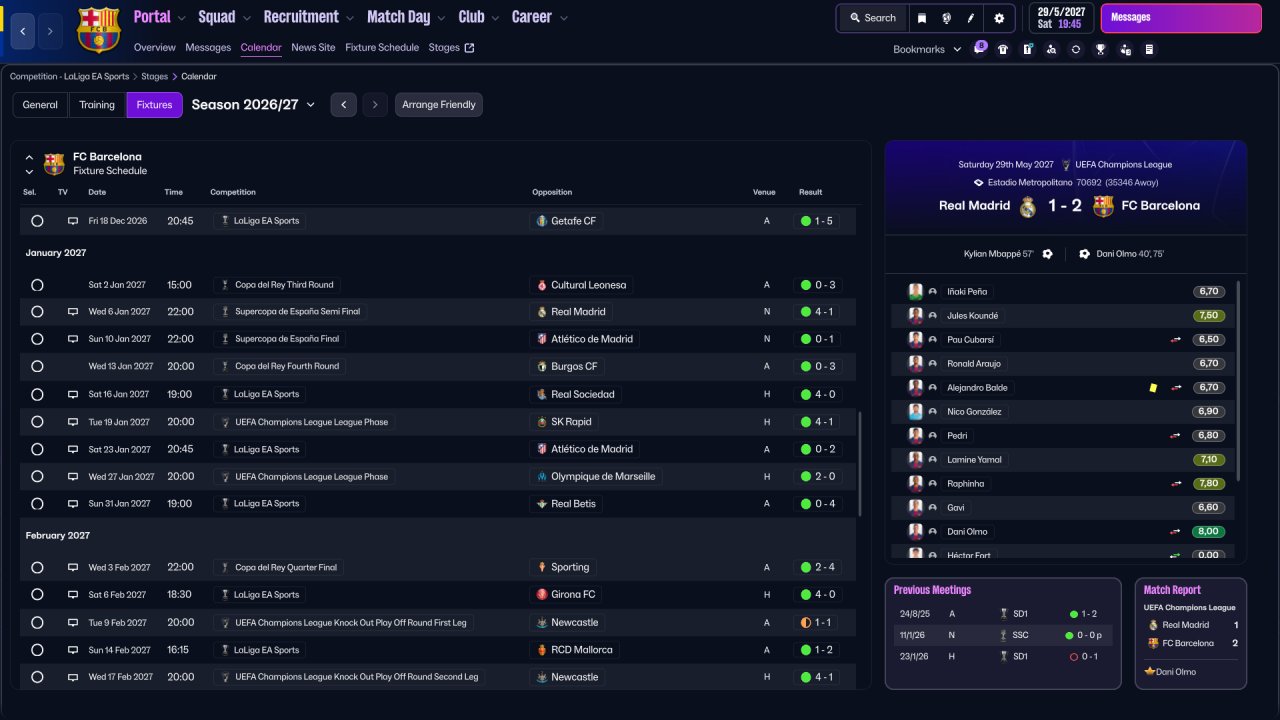Click Alejandro Balde's yellow card icon
1280x720 pixels.
pyautogui.click(x=1153, y=387)
